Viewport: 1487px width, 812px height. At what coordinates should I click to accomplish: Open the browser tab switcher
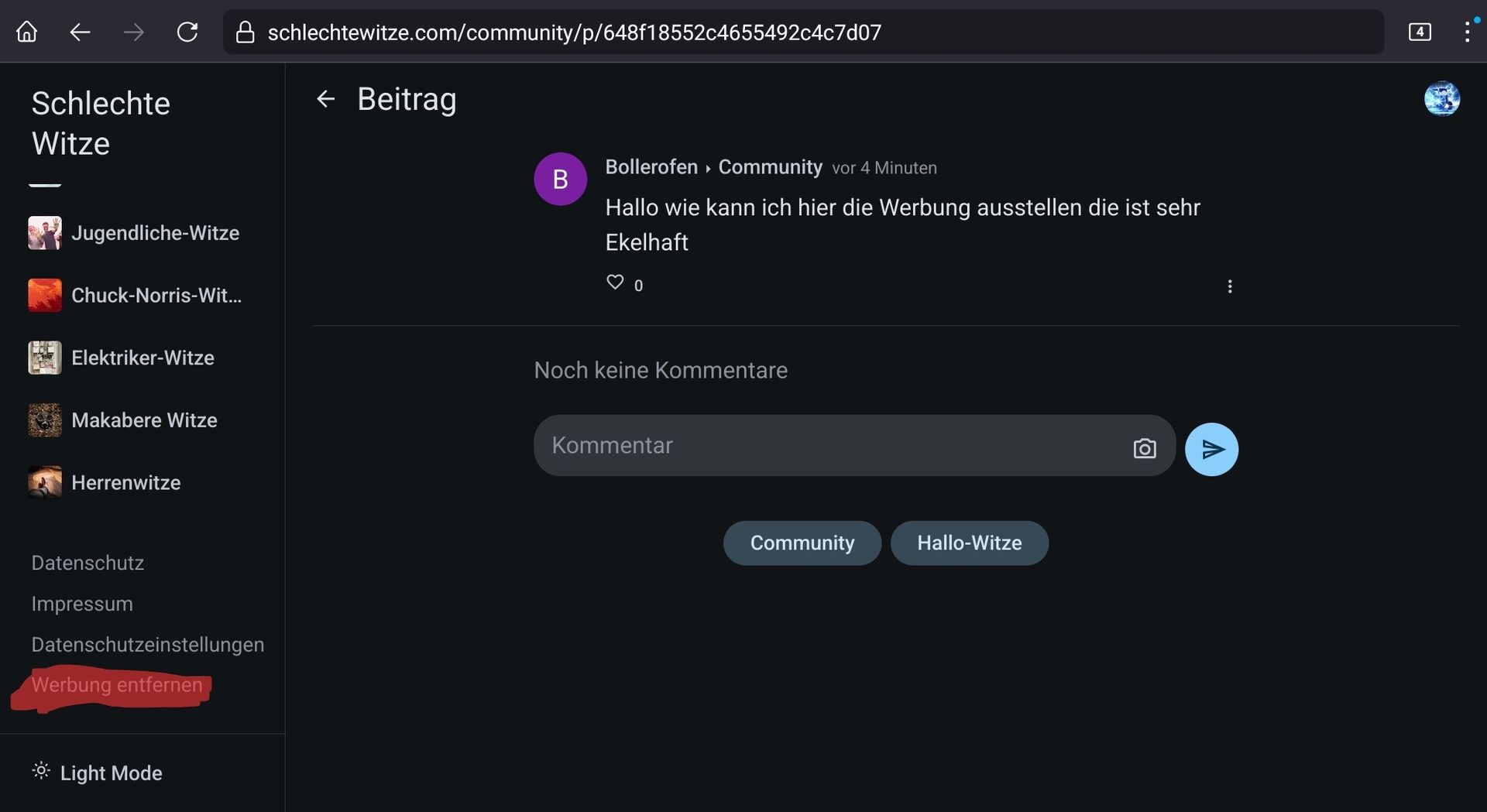1419,32
